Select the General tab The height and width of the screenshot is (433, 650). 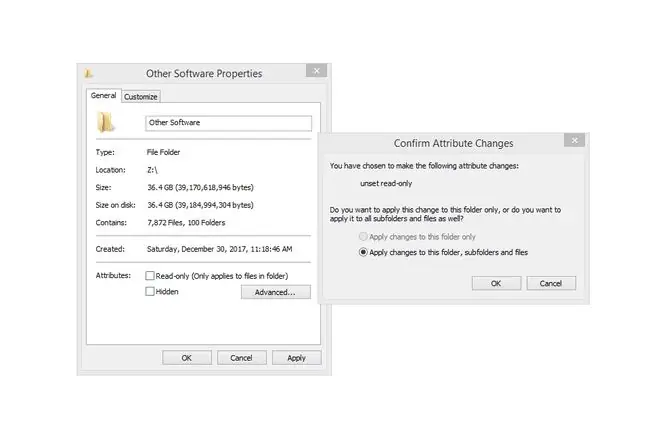tap(103, 95)
